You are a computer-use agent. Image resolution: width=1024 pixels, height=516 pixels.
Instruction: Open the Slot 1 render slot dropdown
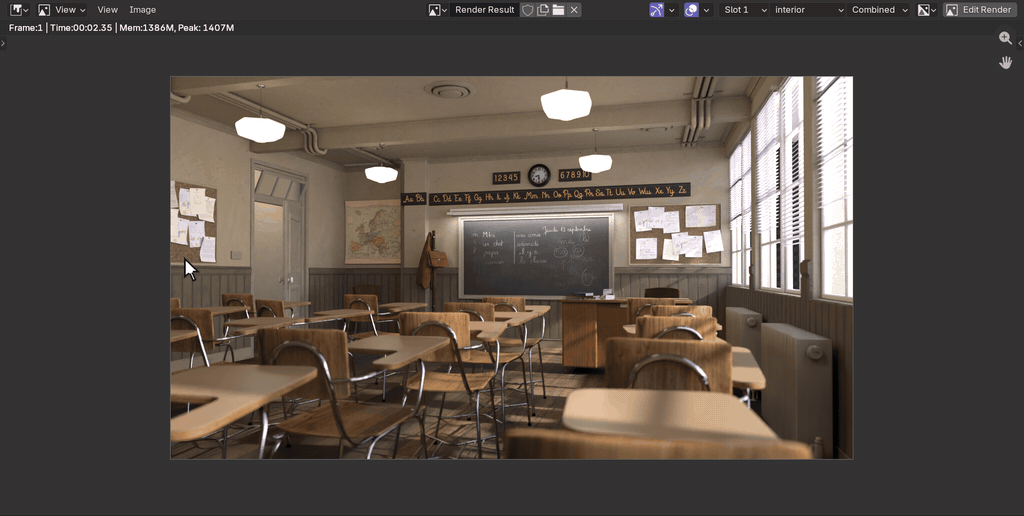[x=744, y=10]
